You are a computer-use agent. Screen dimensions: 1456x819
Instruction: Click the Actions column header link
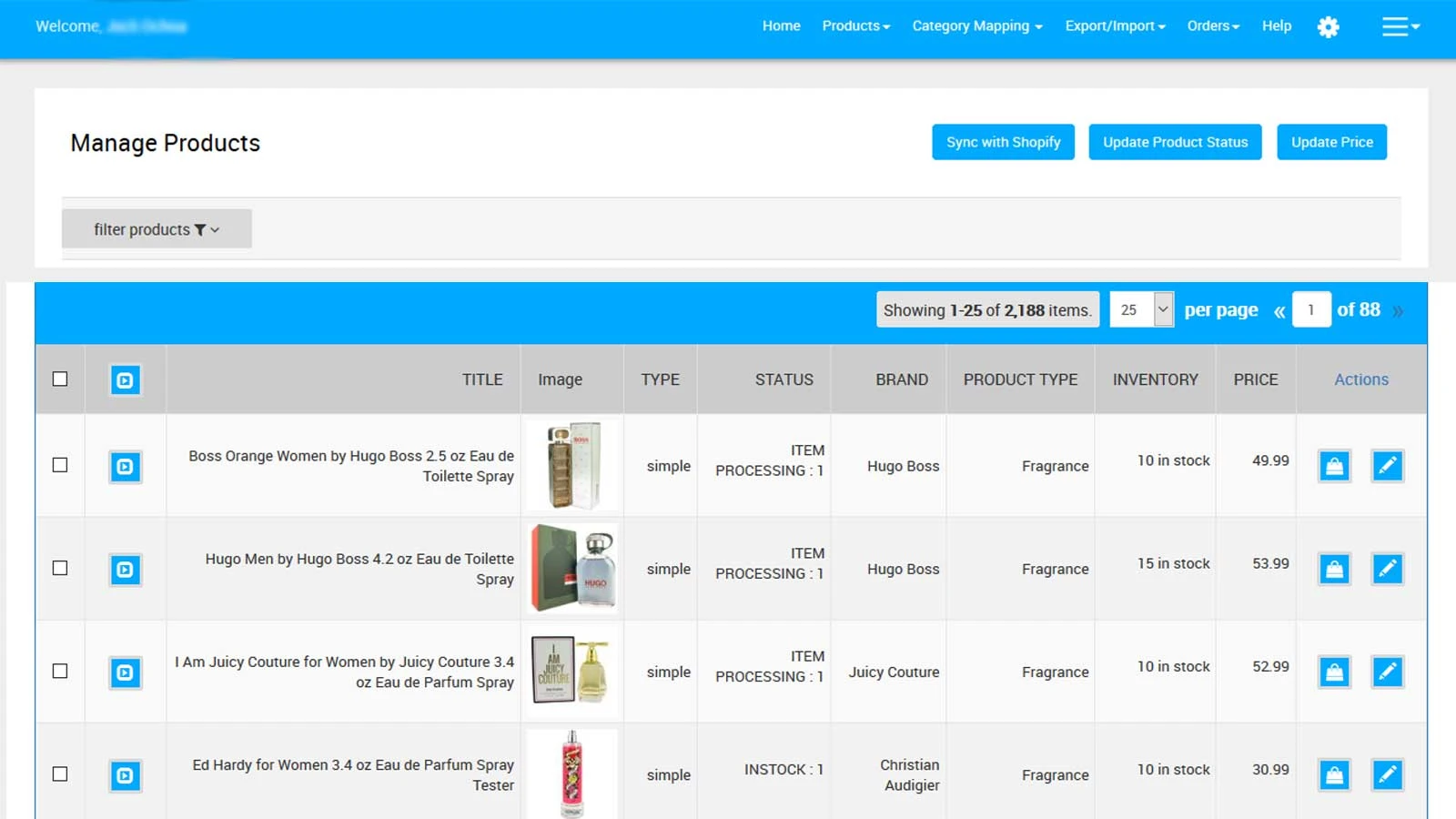click(1361, 379)
